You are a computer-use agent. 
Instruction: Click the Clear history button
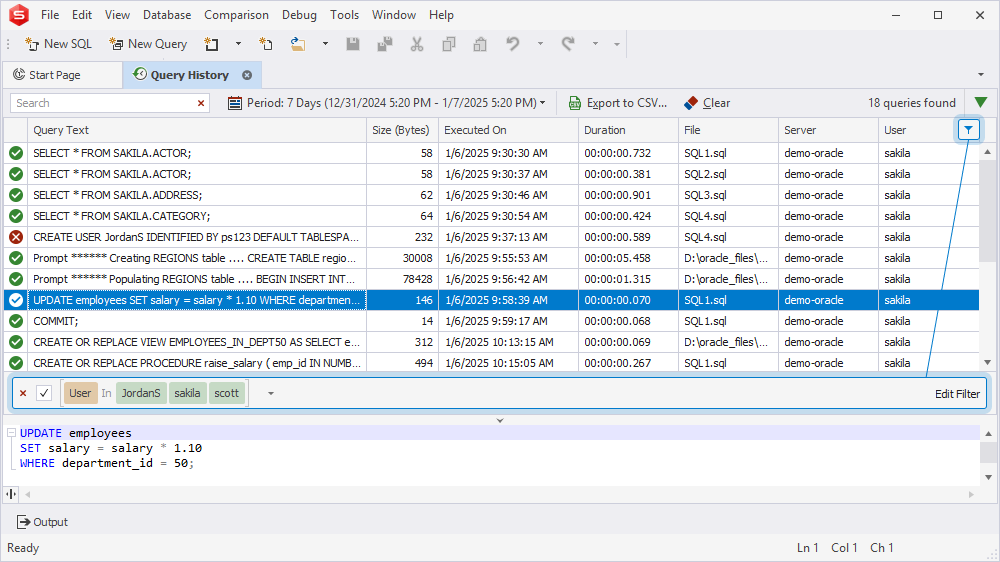707,103
